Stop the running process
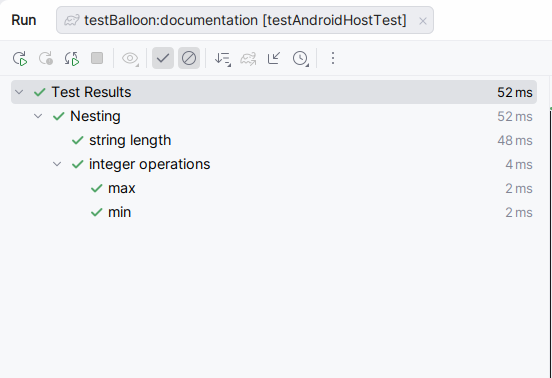The width and height of the screenshot is (552, 378). point(97,58)
